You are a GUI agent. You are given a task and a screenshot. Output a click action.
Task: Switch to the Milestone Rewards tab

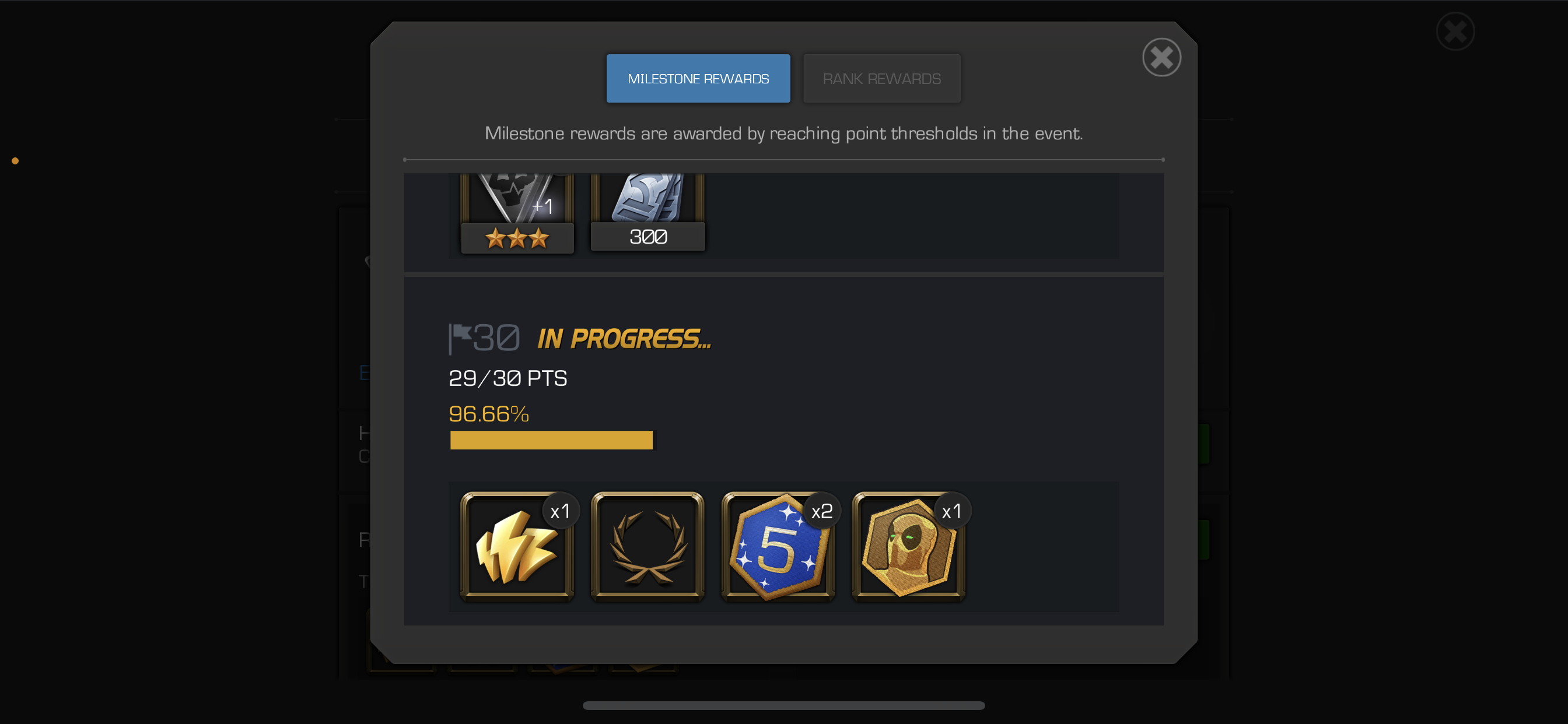click(x=698, y=79)
